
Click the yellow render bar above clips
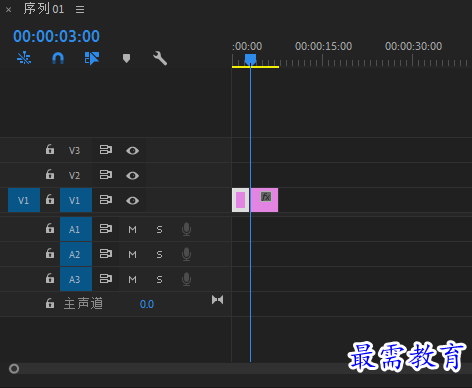pyautogui.click(x=255, y=67)
